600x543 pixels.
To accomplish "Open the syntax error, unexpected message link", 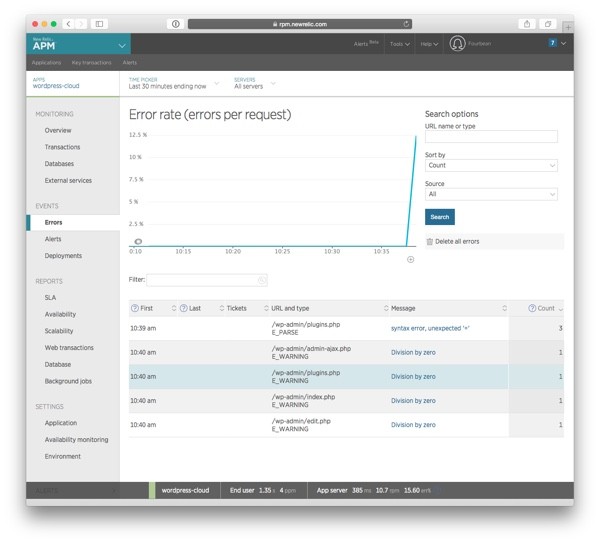I will (x=430, y=328).
